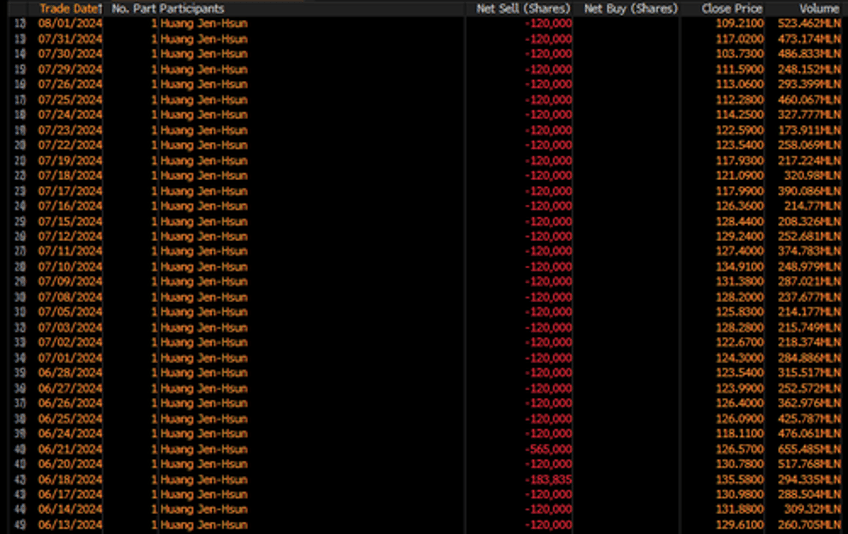848x534 pixels.
Task: Select the No. Part column header
Action: [x=134, y=9]
